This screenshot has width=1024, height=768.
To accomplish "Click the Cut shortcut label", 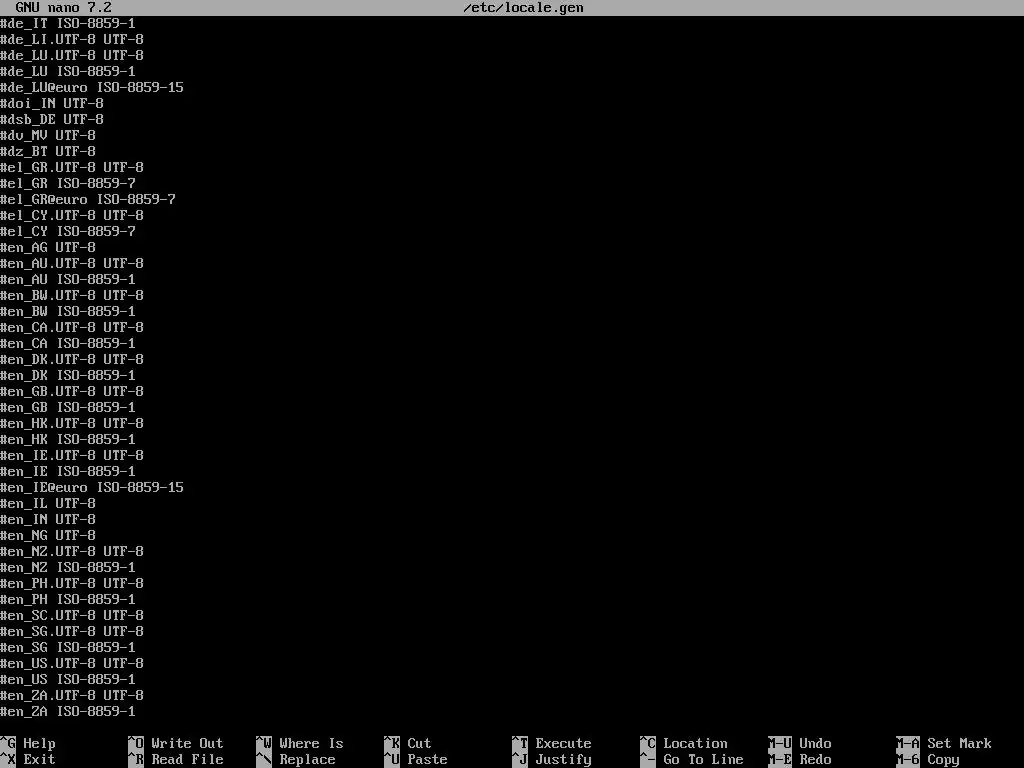I will pyautogui.click(x=419, y=743).
